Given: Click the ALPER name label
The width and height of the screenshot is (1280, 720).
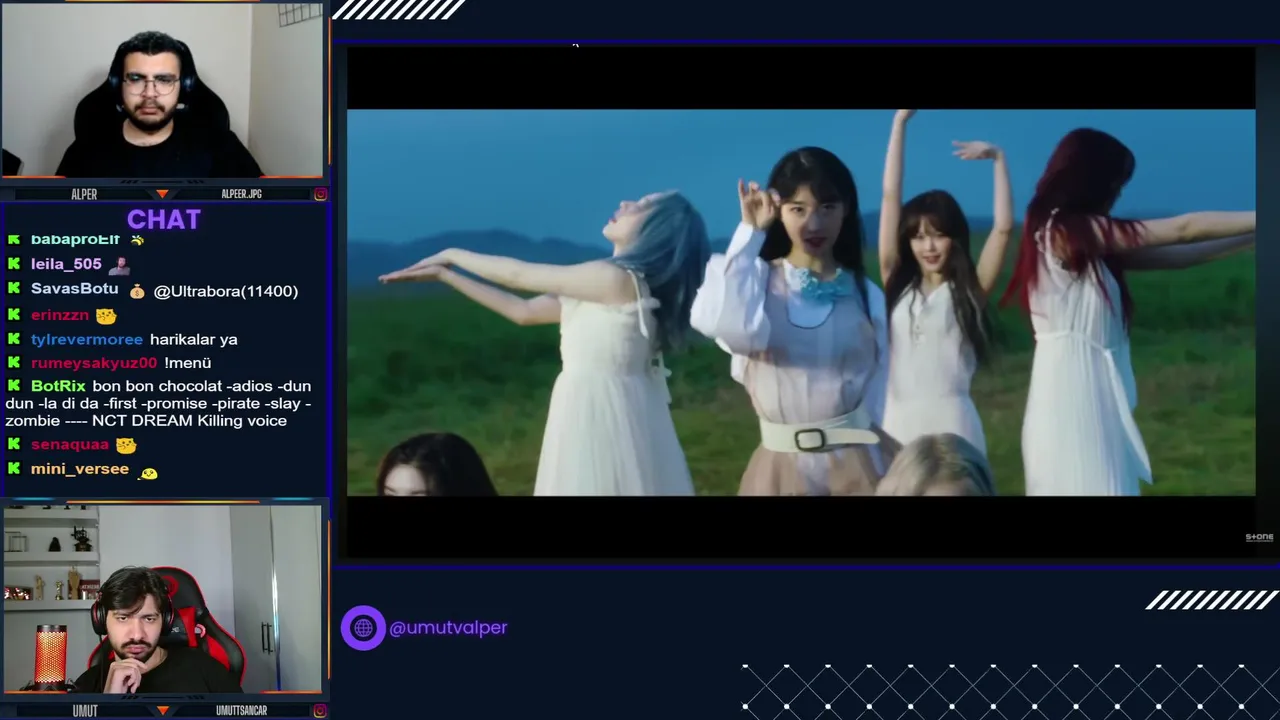Looking at the screenshot, I should click(x=84, y=194).
